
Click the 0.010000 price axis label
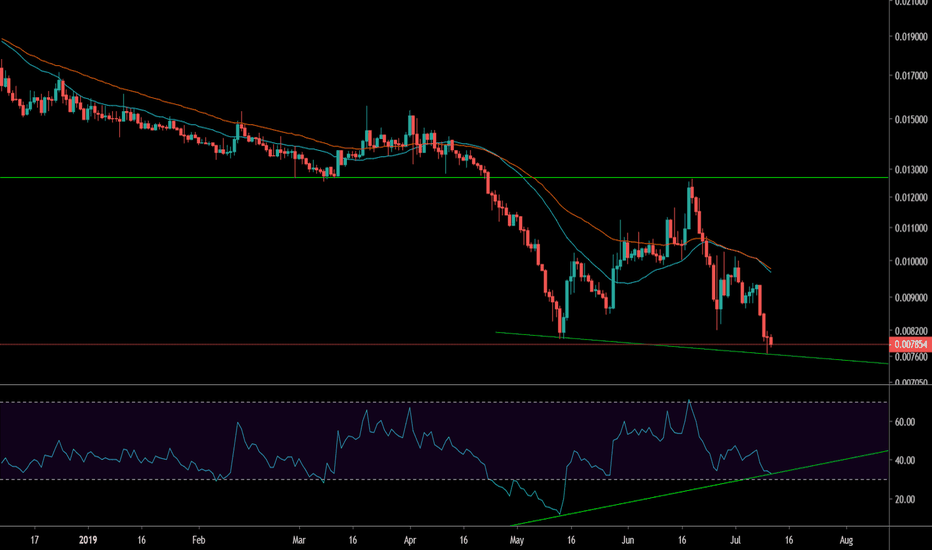[911, 262]
